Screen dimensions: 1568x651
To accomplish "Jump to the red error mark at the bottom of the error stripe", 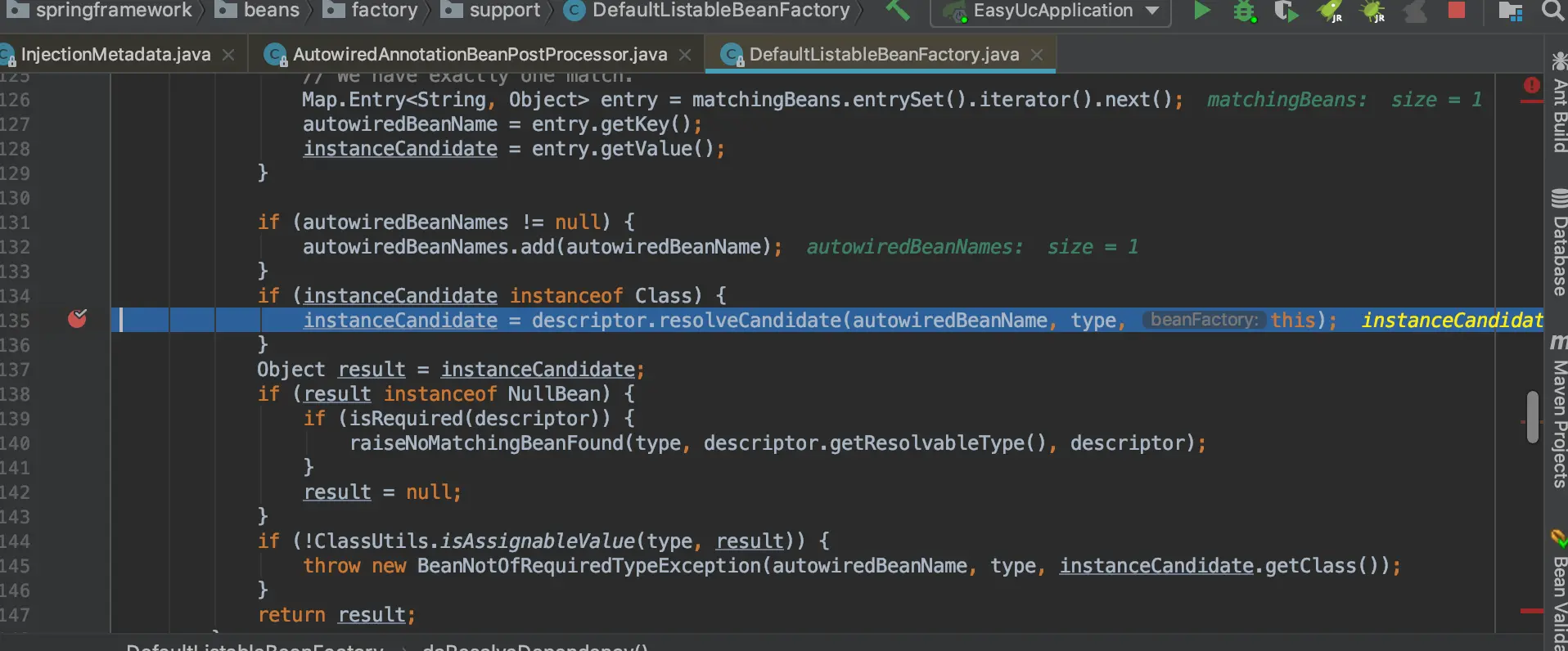I will point(1531,611).
